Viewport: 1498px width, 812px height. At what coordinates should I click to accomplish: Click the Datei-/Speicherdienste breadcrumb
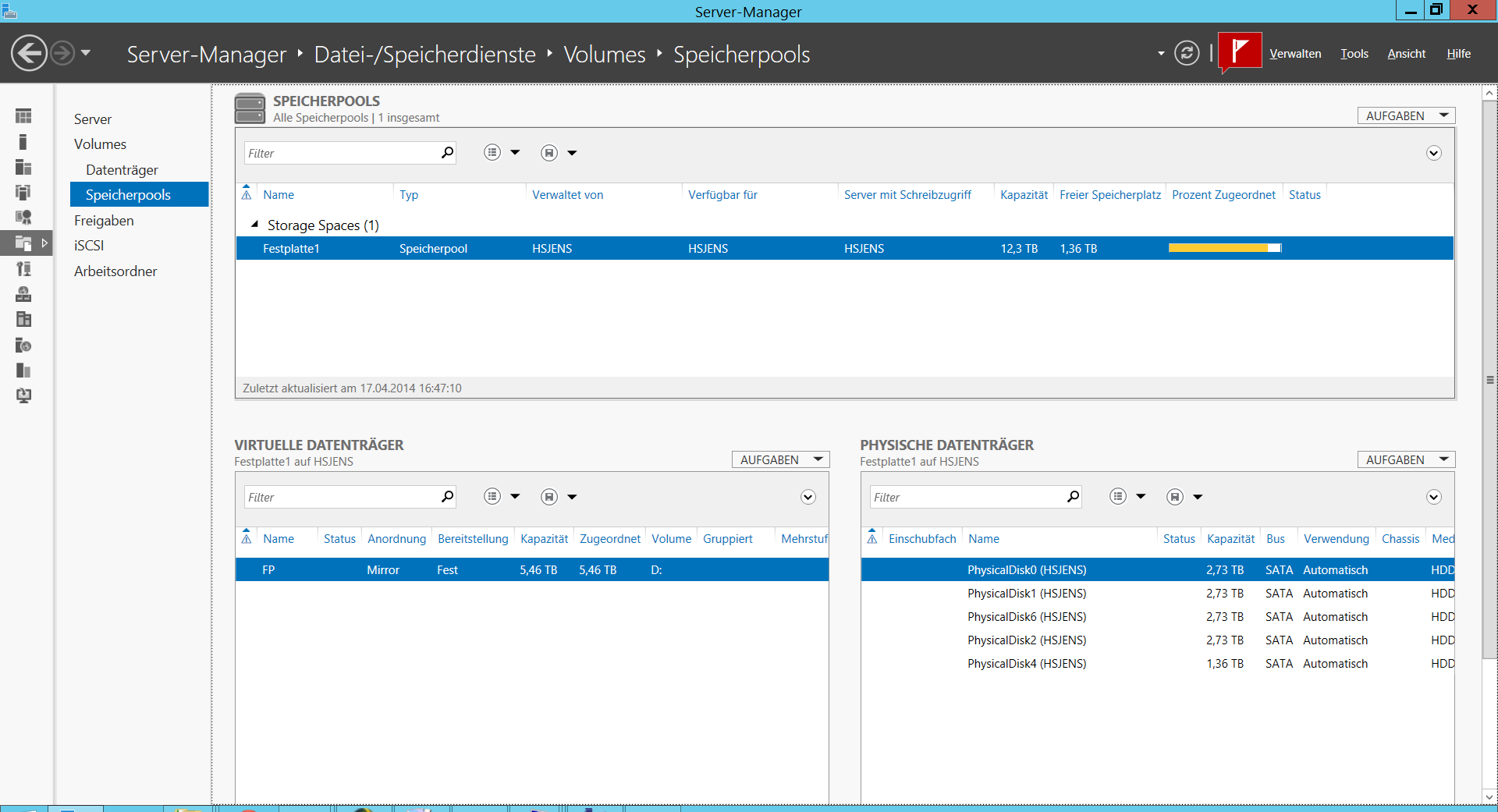click(424, 54)
